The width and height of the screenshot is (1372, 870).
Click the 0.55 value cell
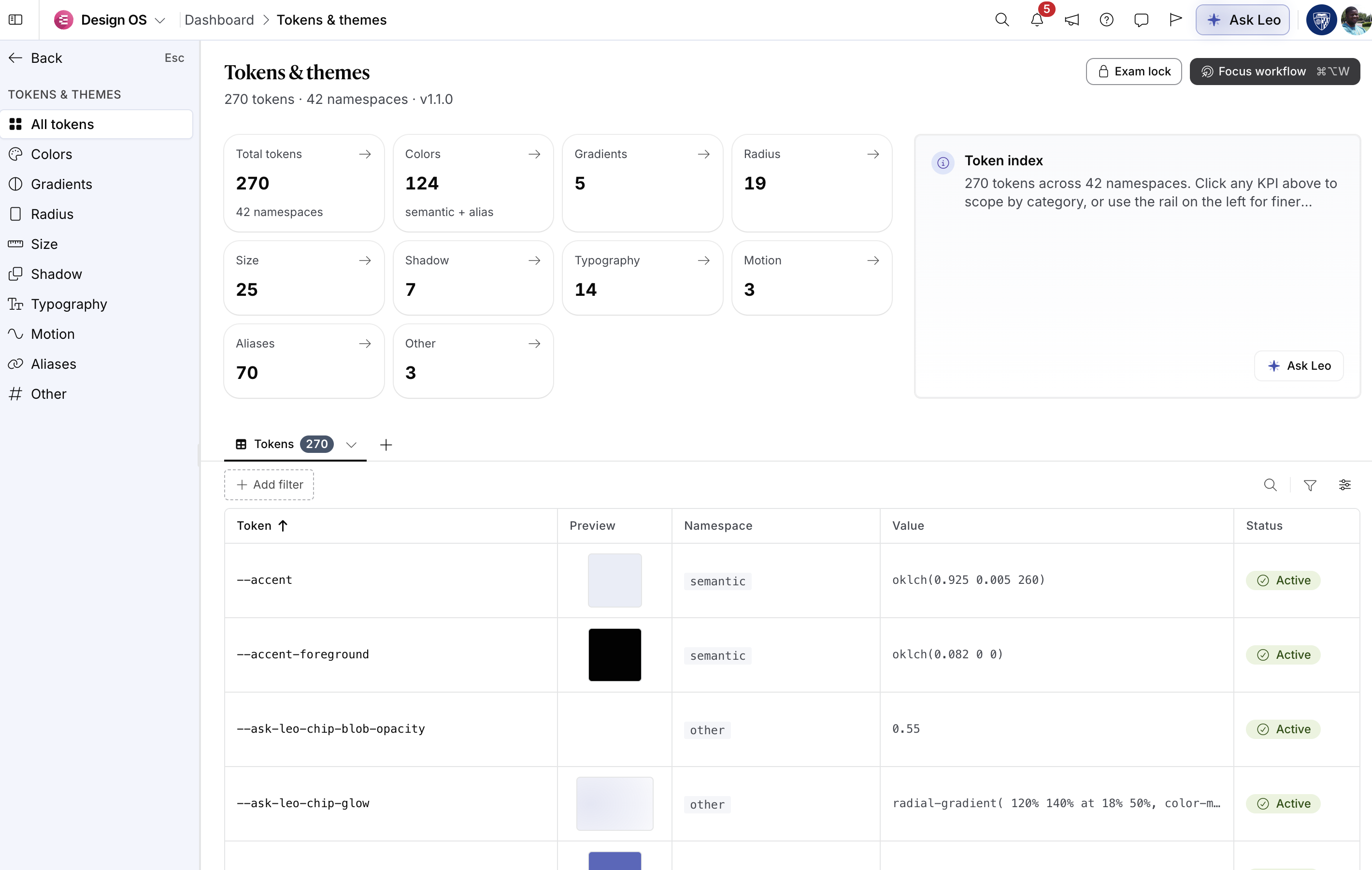(906, 728)
